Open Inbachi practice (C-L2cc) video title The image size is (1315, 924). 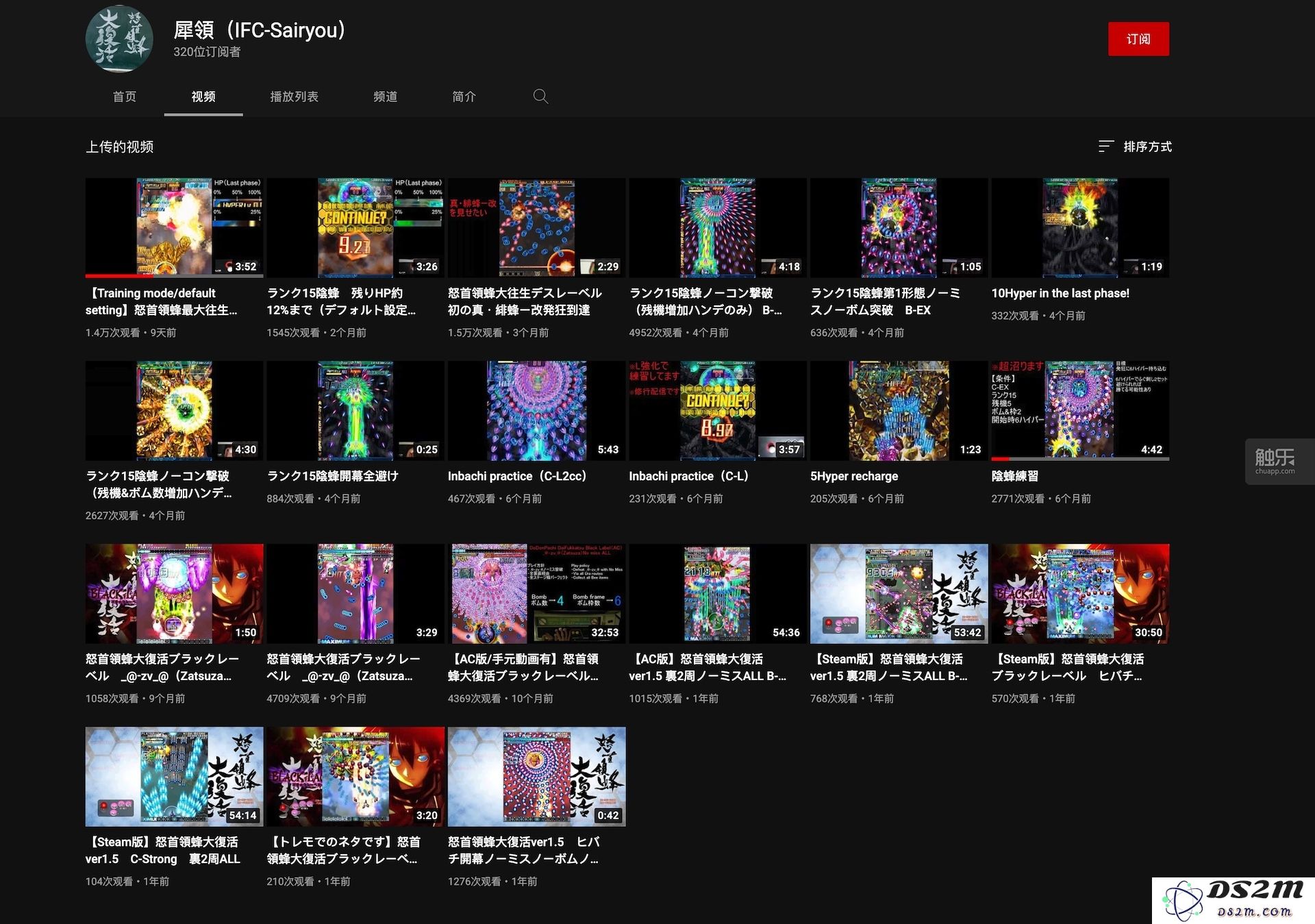pos(517,476)
